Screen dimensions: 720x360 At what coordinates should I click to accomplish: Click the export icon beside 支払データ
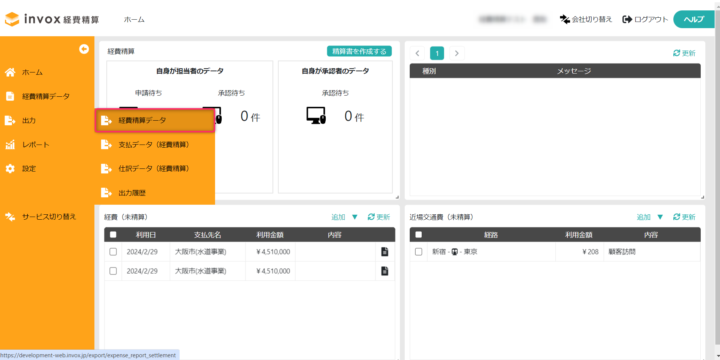coord(106,145)
